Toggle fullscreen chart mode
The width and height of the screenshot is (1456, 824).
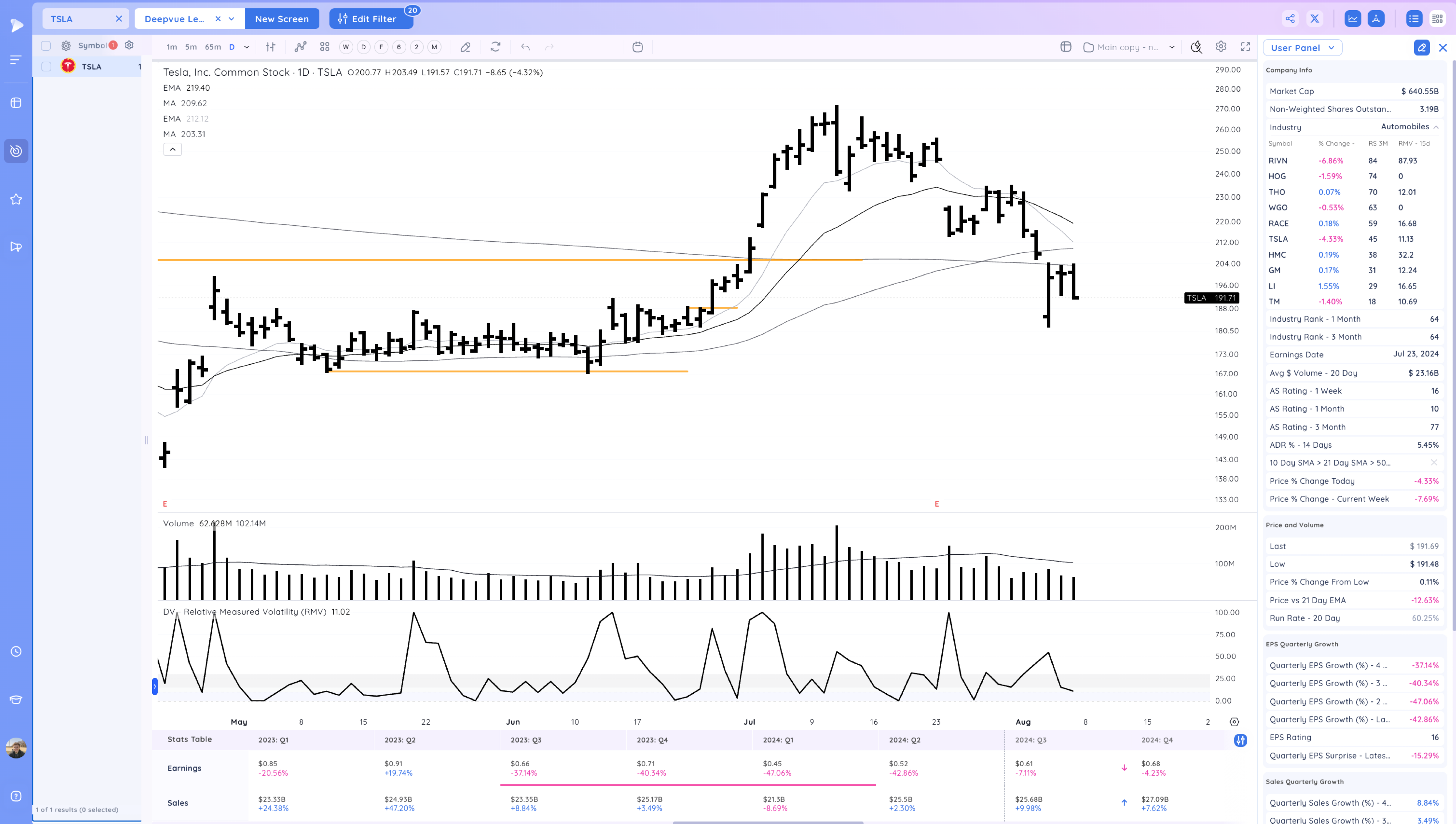(x=1245, y=47)
